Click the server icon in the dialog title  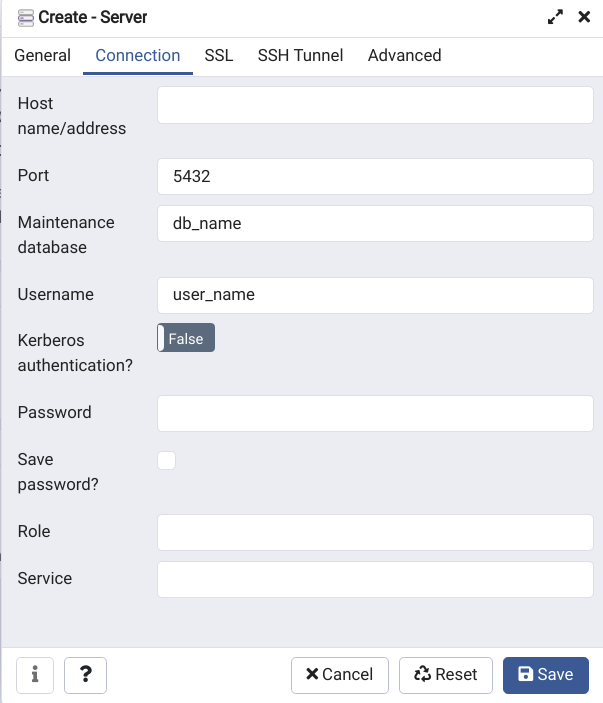[26, 18]
